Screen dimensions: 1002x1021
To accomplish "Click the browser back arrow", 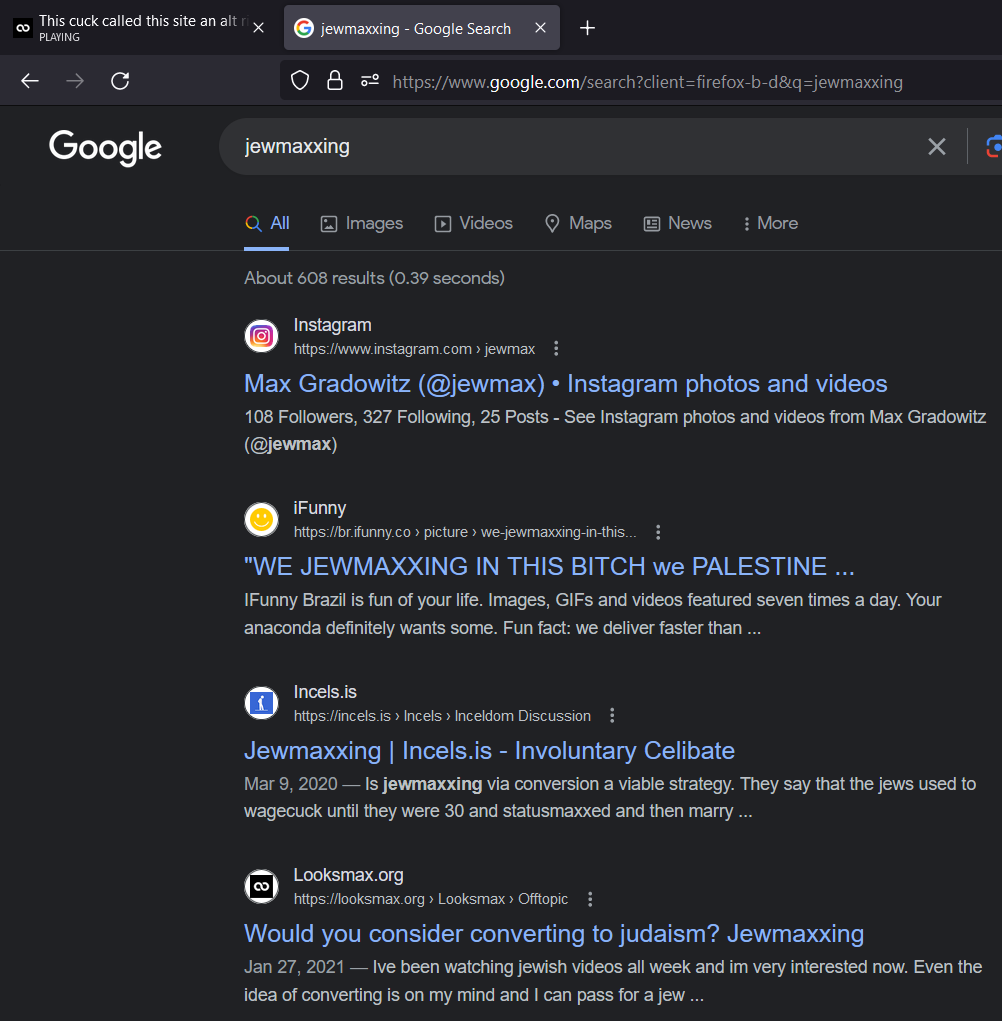I will pos(30,81).
